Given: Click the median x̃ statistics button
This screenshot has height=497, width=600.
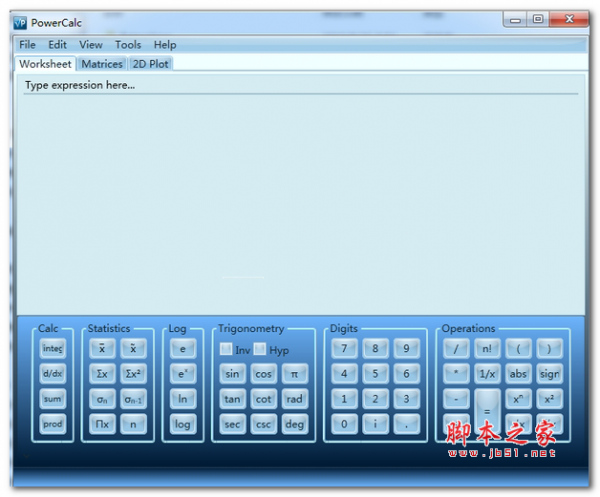Looking at the screenshot, I should [133, 348].
